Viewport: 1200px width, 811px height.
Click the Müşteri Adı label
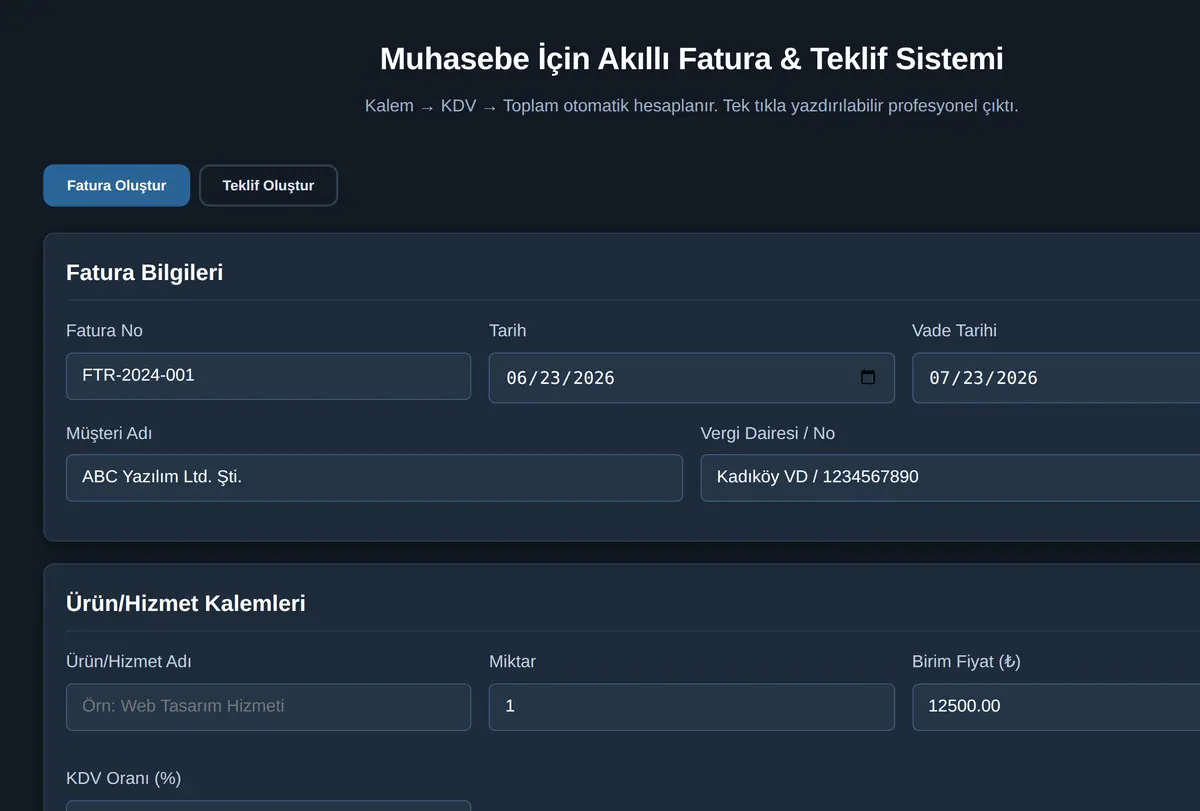[109, 433]
